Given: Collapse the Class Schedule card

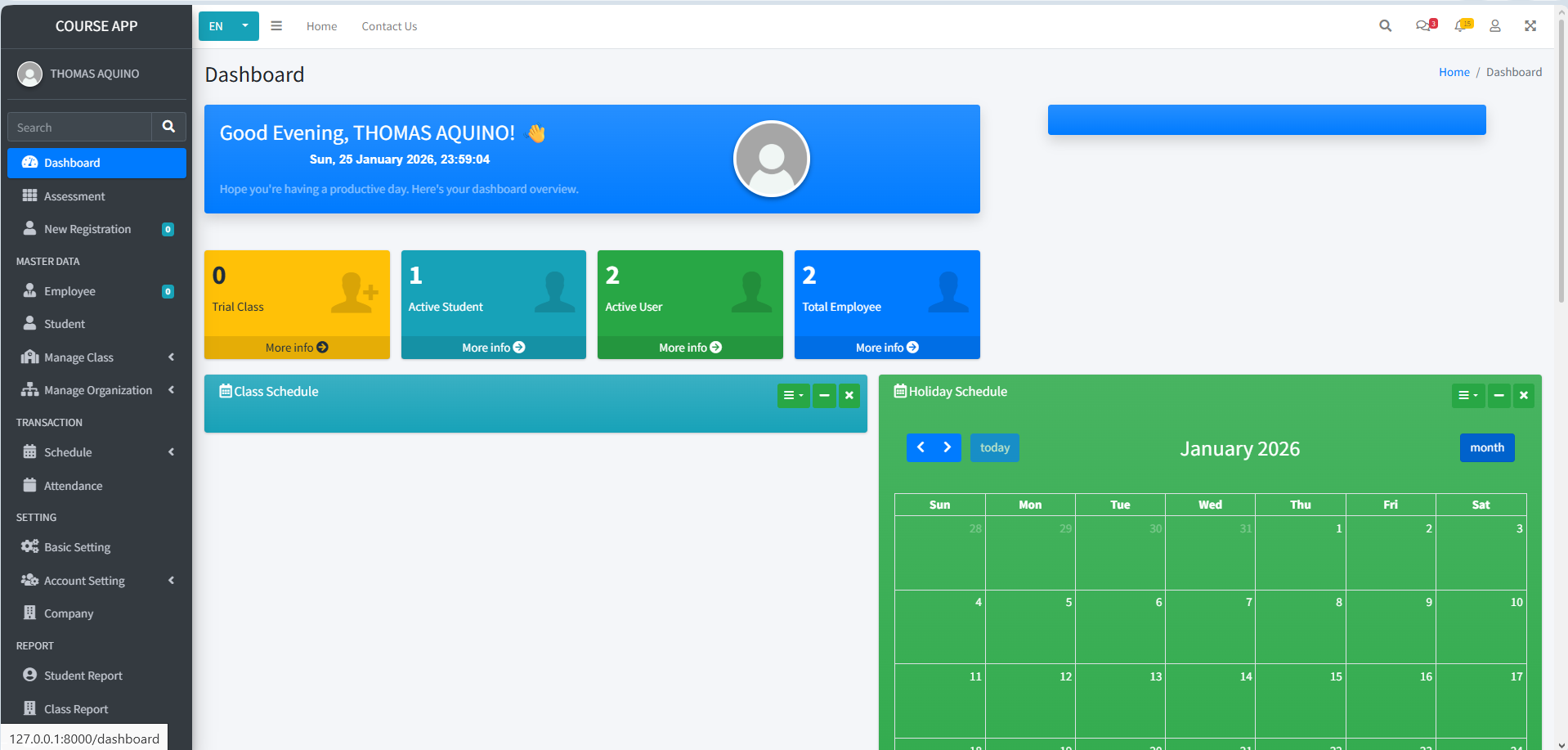Looking at the screenshot, I should pyautogui.click(x=824, y=396).
